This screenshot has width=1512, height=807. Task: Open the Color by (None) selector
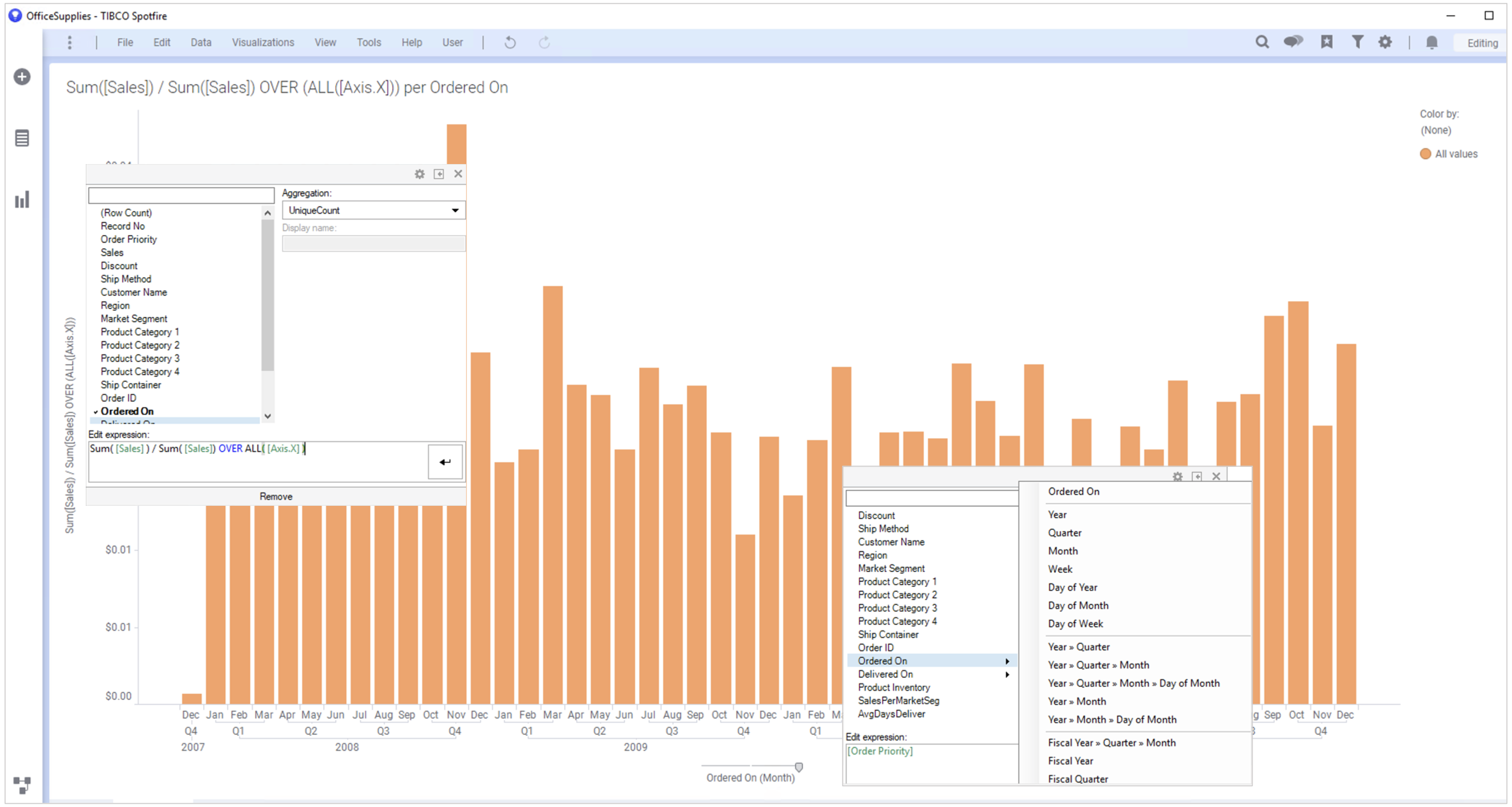coord(1436,130)
